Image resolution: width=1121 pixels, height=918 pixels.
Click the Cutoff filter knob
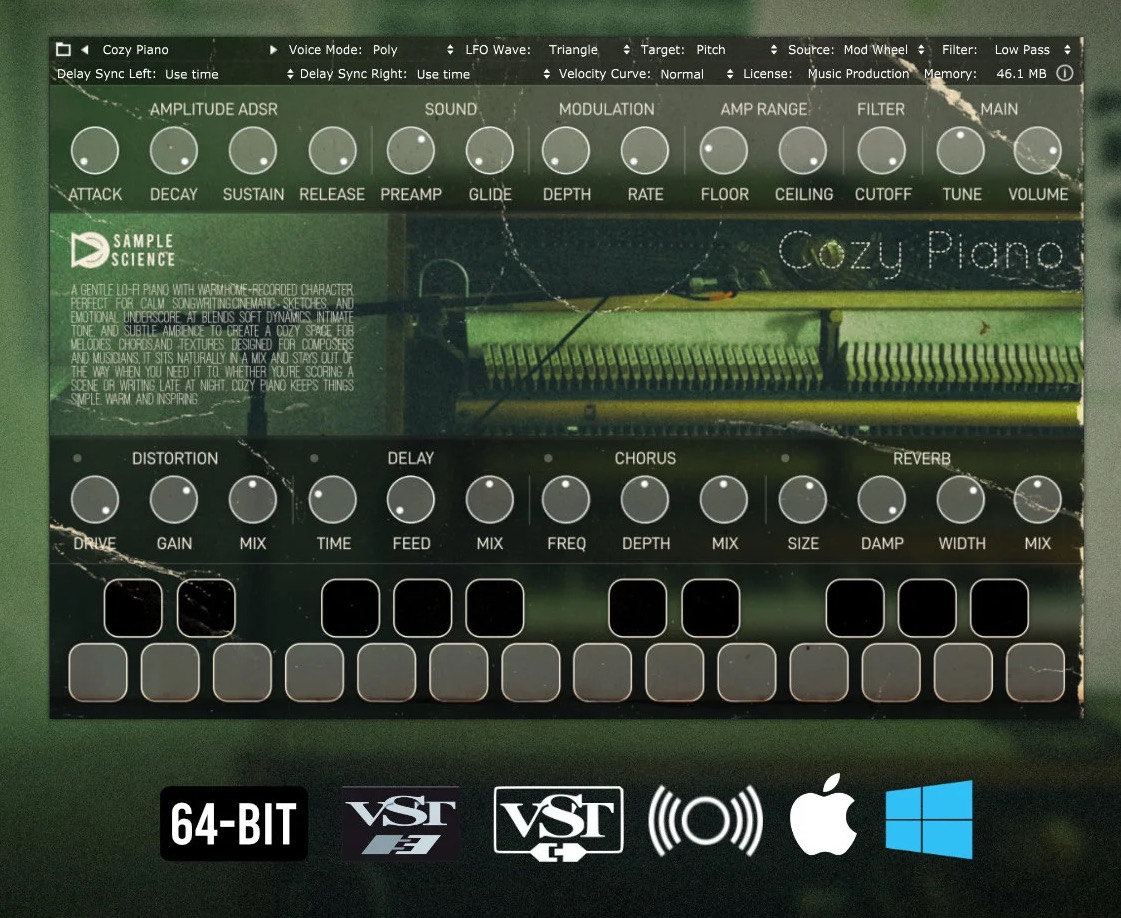881,151
